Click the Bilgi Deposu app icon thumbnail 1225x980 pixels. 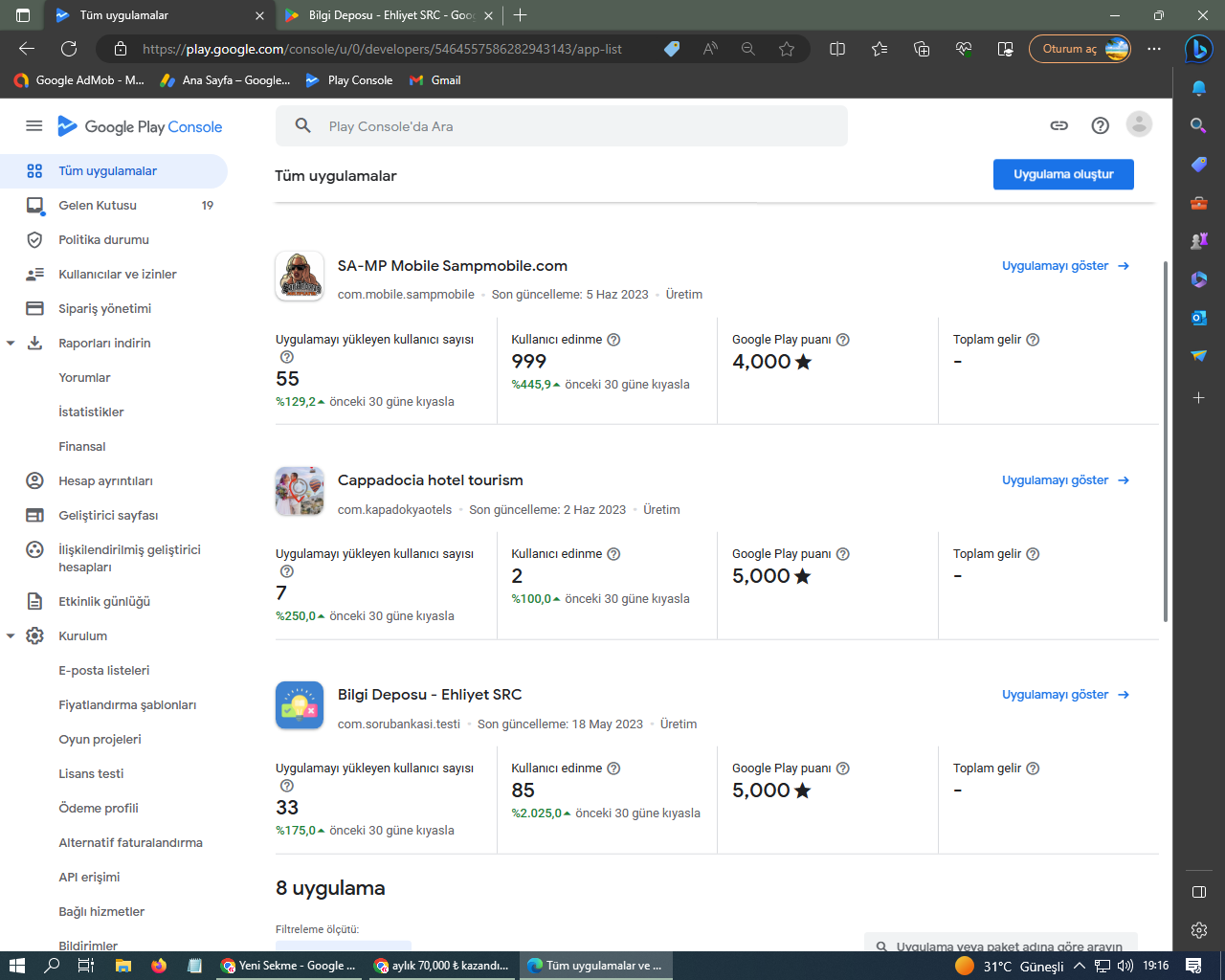click(x=300, y=705)
